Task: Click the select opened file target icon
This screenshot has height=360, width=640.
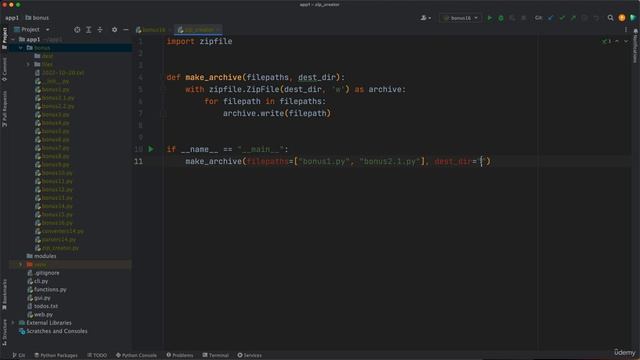Action: (77, 30)
